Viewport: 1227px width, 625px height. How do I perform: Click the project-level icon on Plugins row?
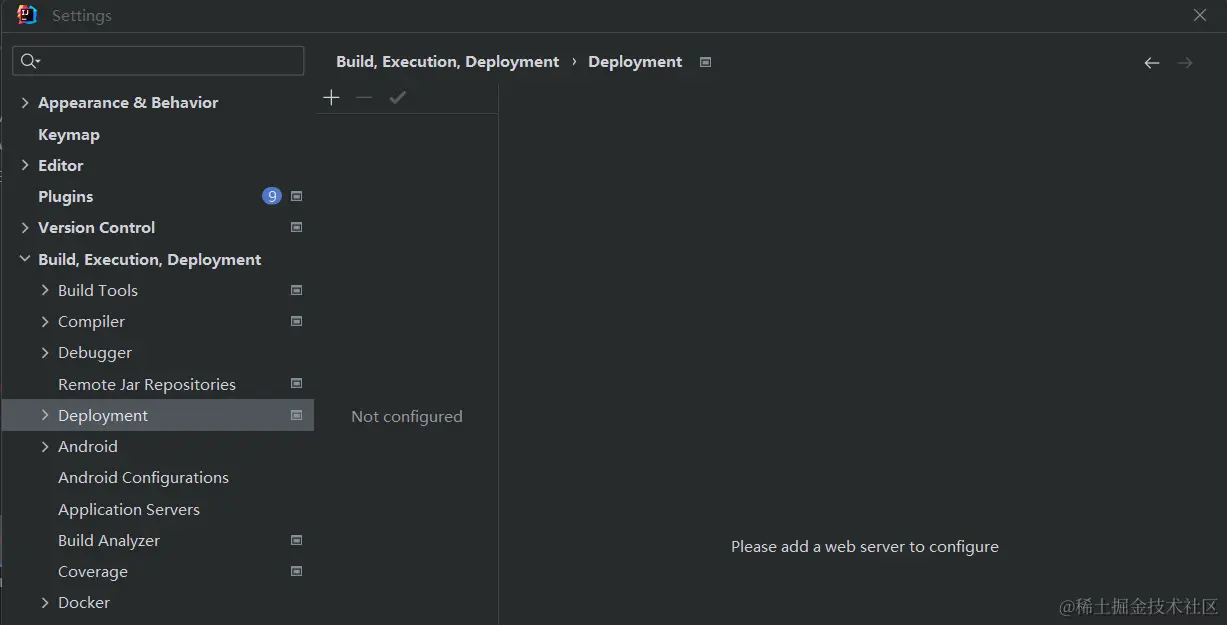(x=296, y=196)
